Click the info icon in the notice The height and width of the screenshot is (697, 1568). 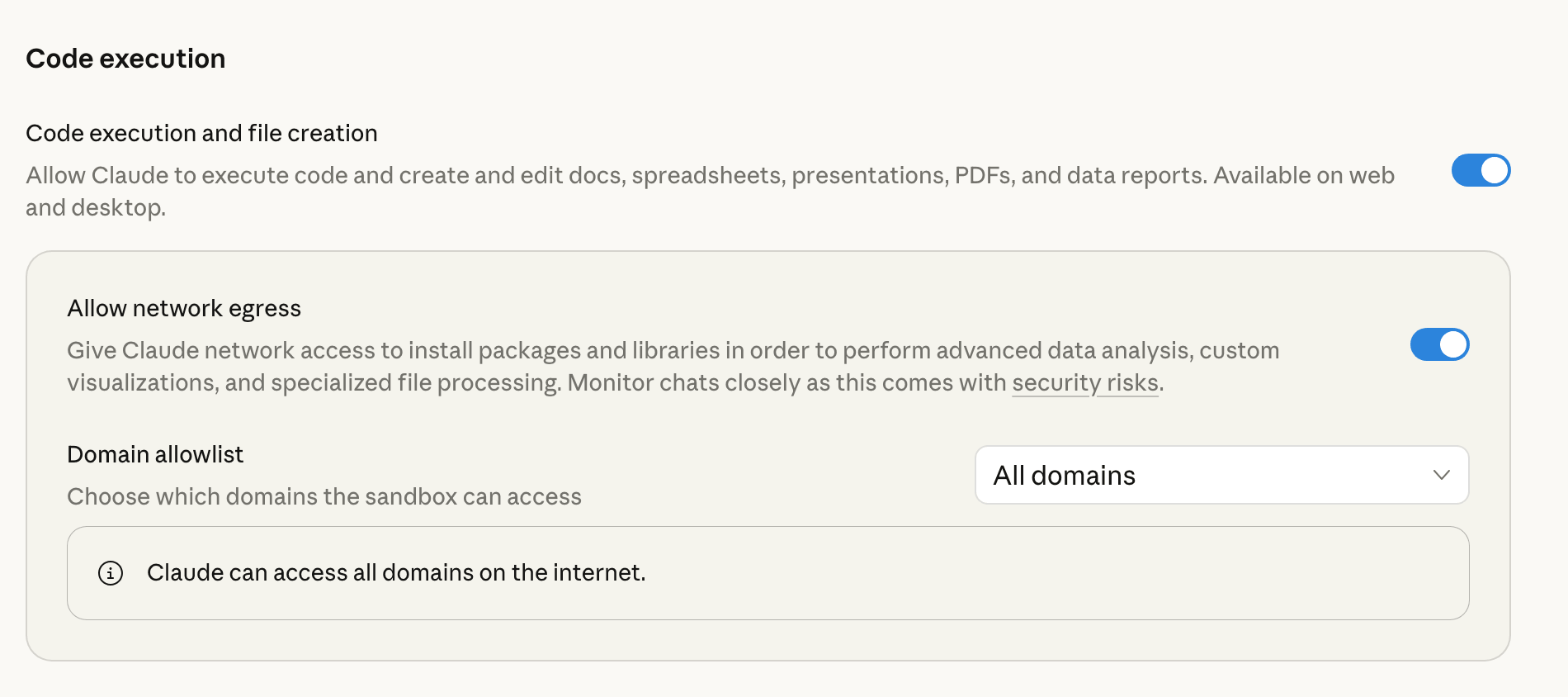click(x=111, y=573)
